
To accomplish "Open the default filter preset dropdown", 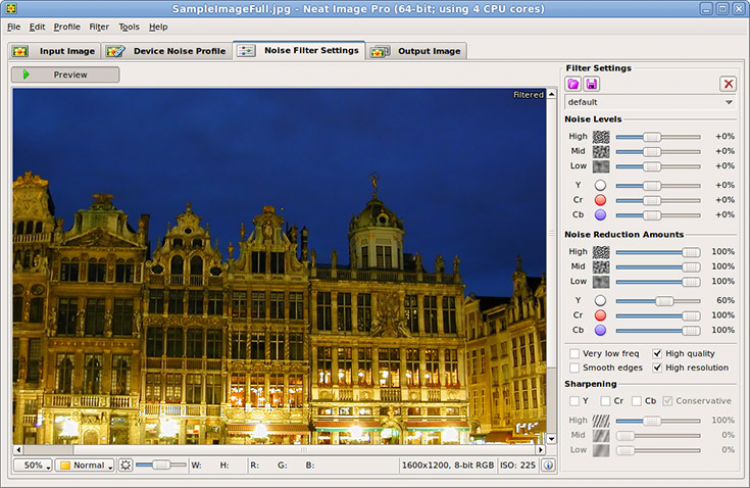I will tap(650, 102).
